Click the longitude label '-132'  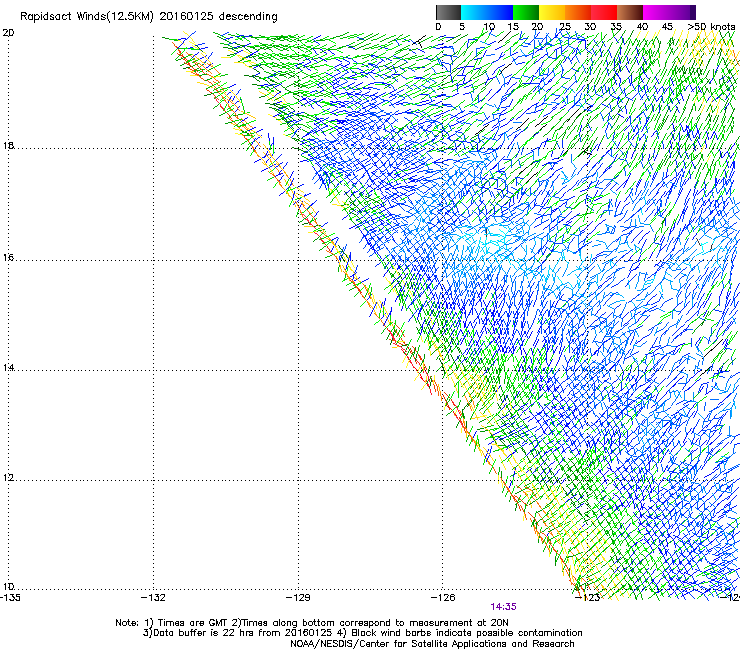click(x=153, y=598)
